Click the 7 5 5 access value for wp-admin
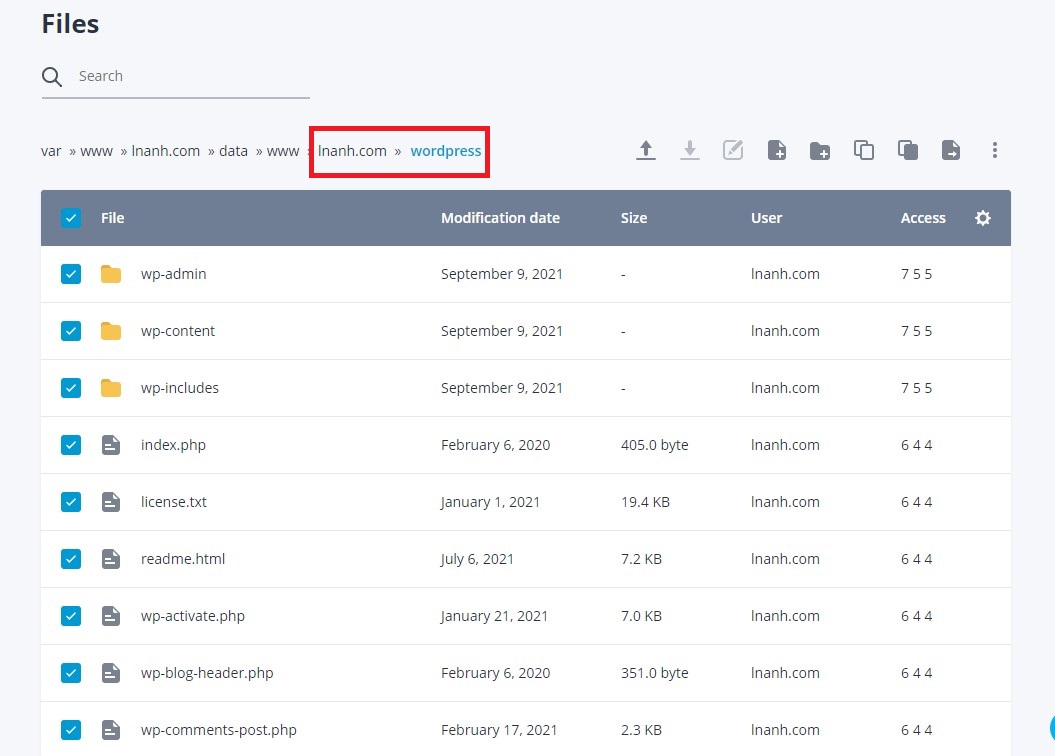This screenshot has width=1055, height=756. coord(916,274)
